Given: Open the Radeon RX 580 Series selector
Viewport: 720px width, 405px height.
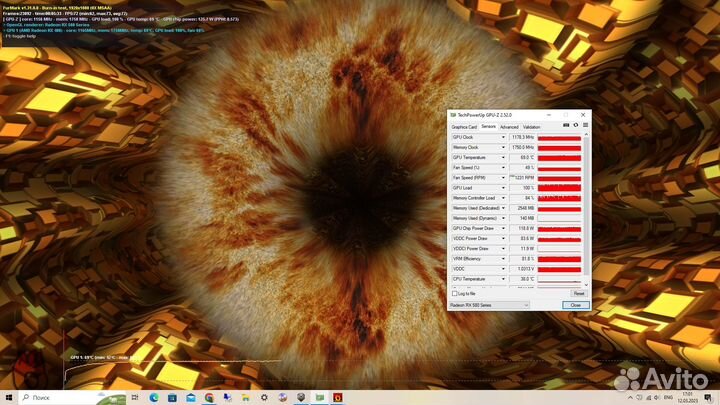Looking at the screenshot, I should (489, 305).
